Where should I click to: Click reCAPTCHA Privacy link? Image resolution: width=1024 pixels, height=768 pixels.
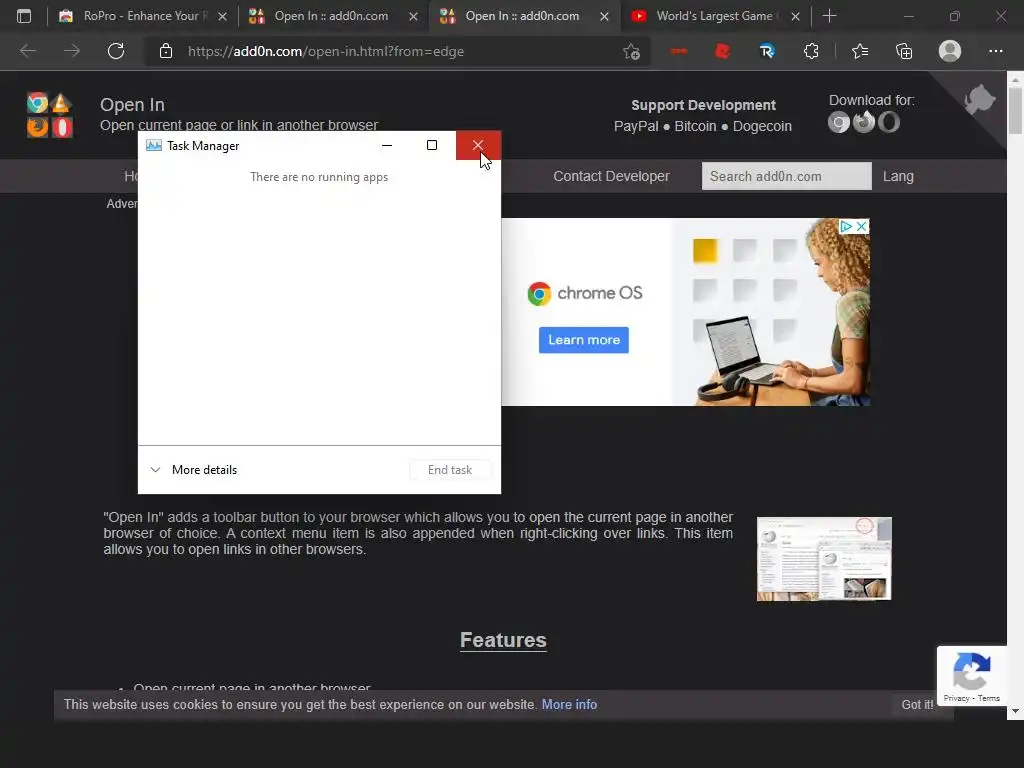click(x=956, y=698)
